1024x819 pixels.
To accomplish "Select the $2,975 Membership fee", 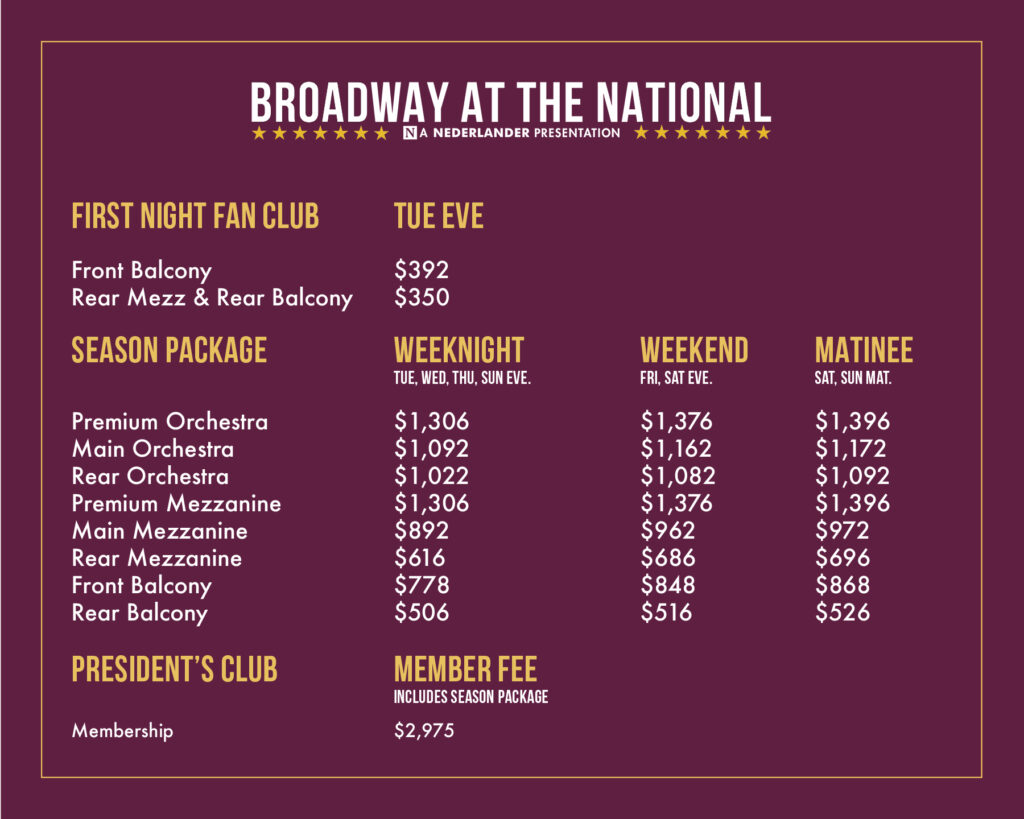I will pos(424,731).
